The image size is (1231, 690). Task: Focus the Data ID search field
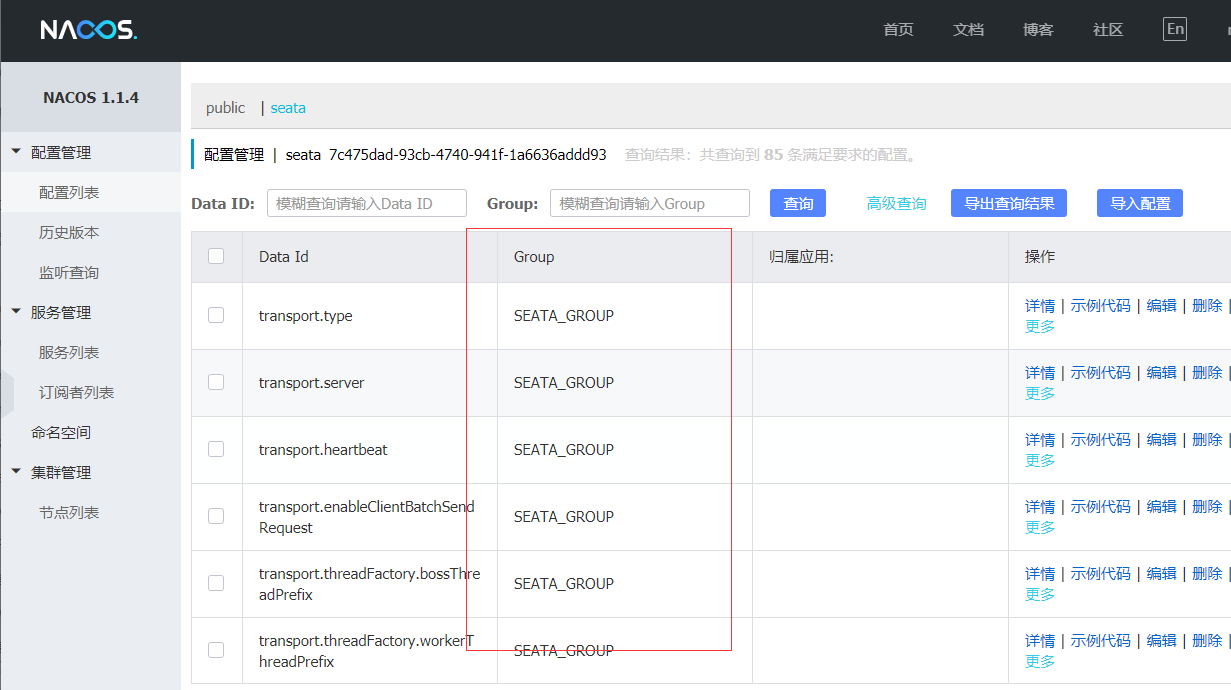367,203
